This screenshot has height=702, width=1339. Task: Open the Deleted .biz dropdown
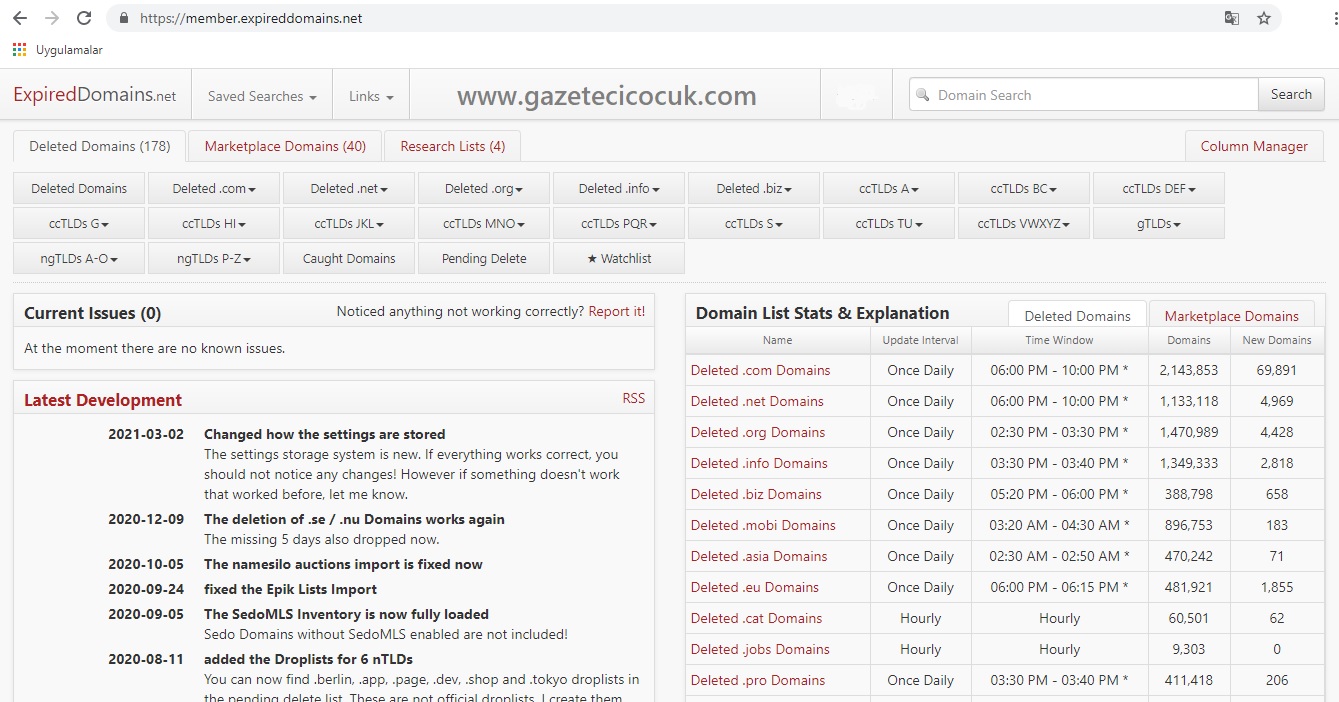(754, 188)
